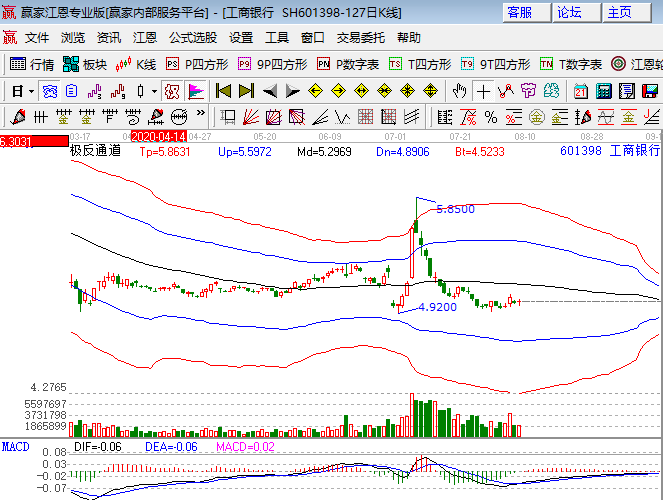Step back with black left triangle

tap(270, 91)
